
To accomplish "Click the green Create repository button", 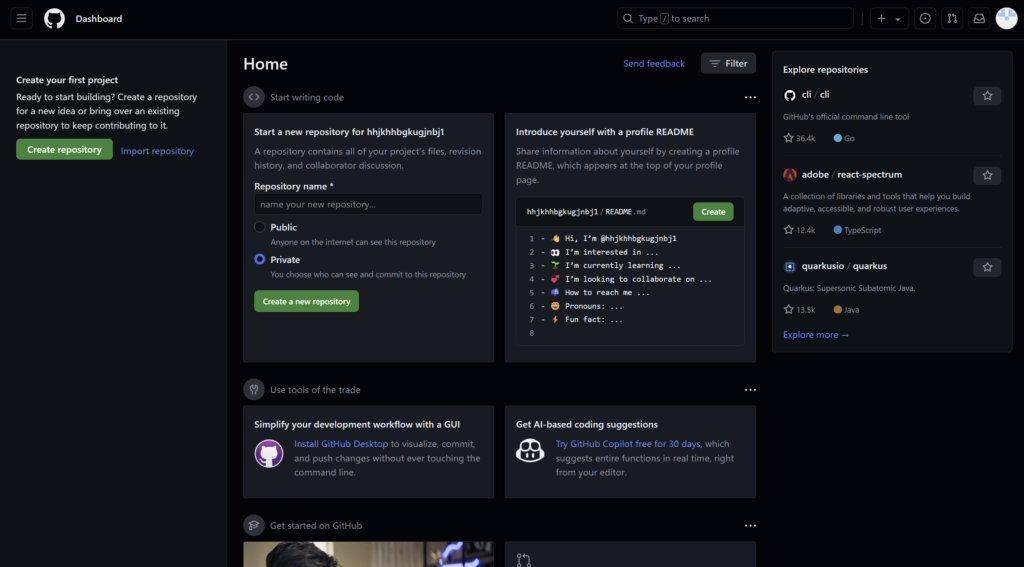I will click(x=65, y=149).
